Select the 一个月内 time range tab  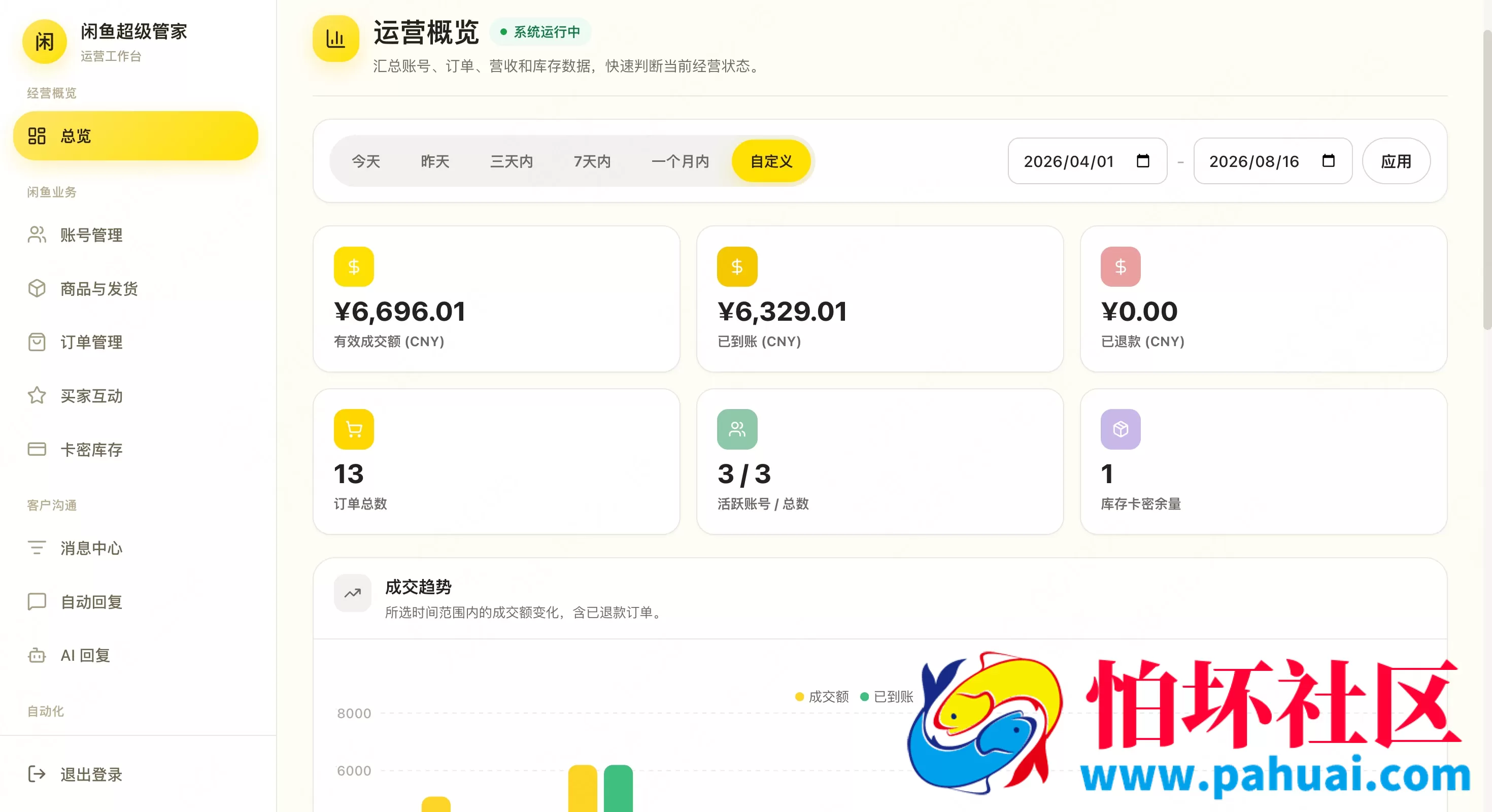(680, 161)
